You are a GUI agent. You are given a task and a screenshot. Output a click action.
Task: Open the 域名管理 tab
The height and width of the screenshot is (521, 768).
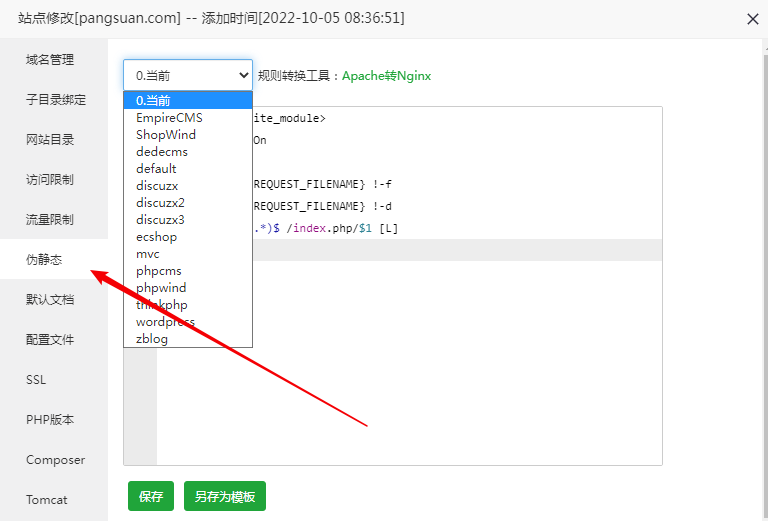(50, 60)
